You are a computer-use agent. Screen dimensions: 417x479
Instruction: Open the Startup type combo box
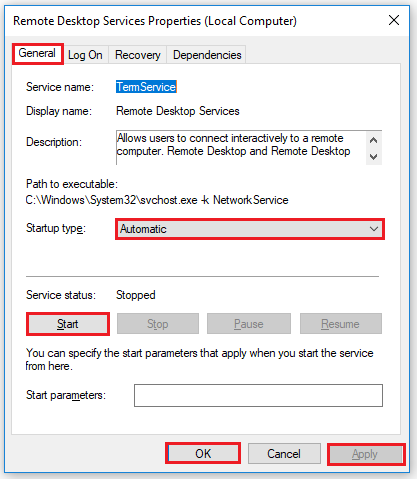click(250, 229)
